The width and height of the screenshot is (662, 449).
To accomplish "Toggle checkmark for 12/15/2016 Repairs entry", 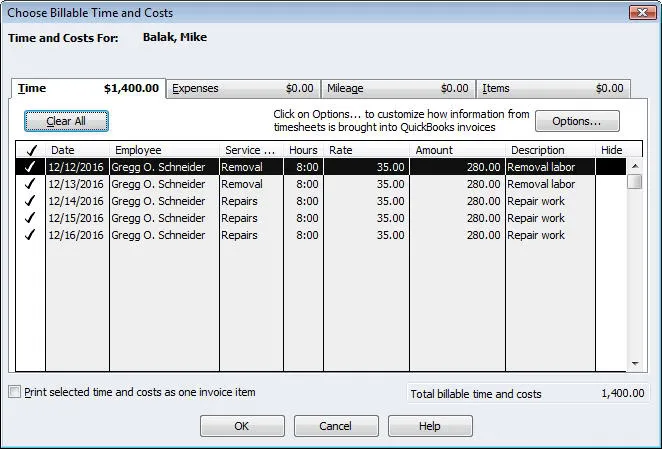I will 30,218.
